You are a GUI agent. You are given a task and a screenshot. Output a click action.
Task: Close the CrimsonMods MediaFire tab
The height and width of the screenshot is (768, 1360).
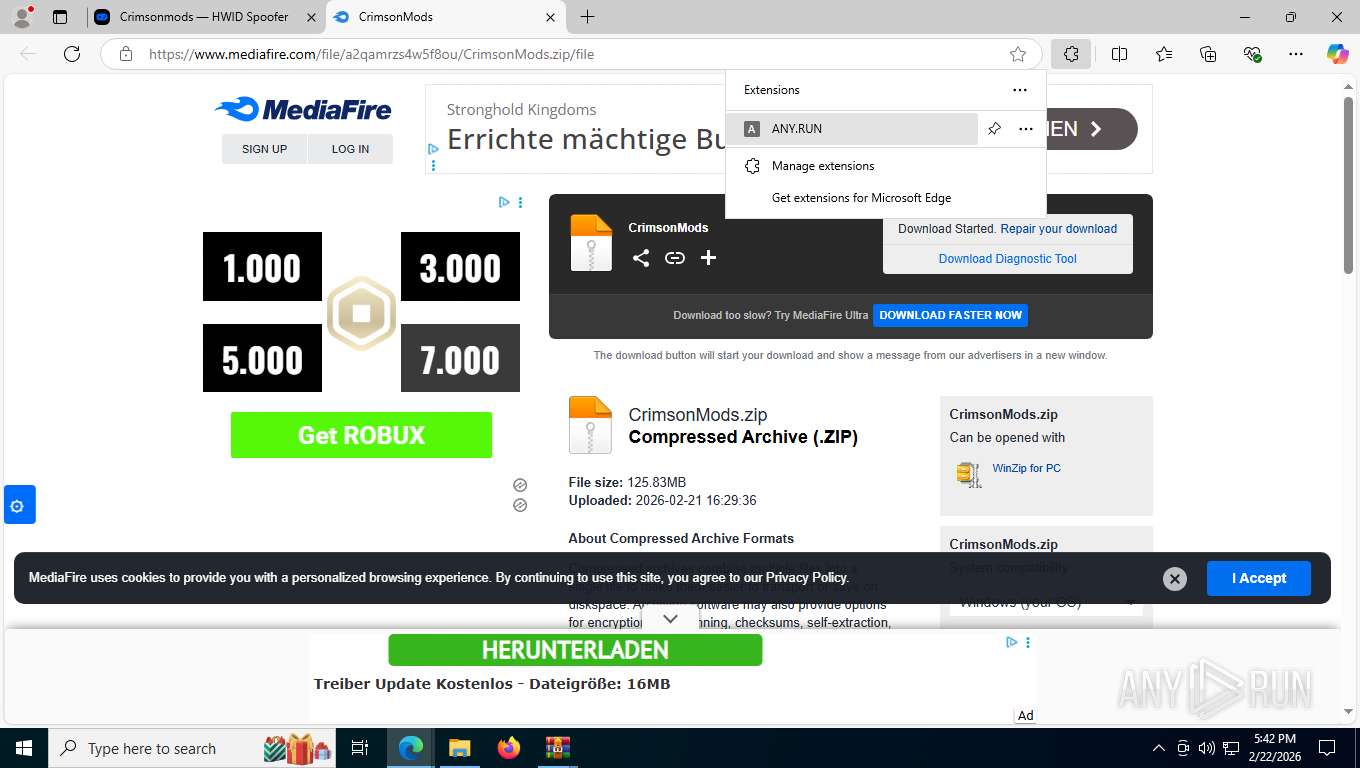(x=550, y=17)
